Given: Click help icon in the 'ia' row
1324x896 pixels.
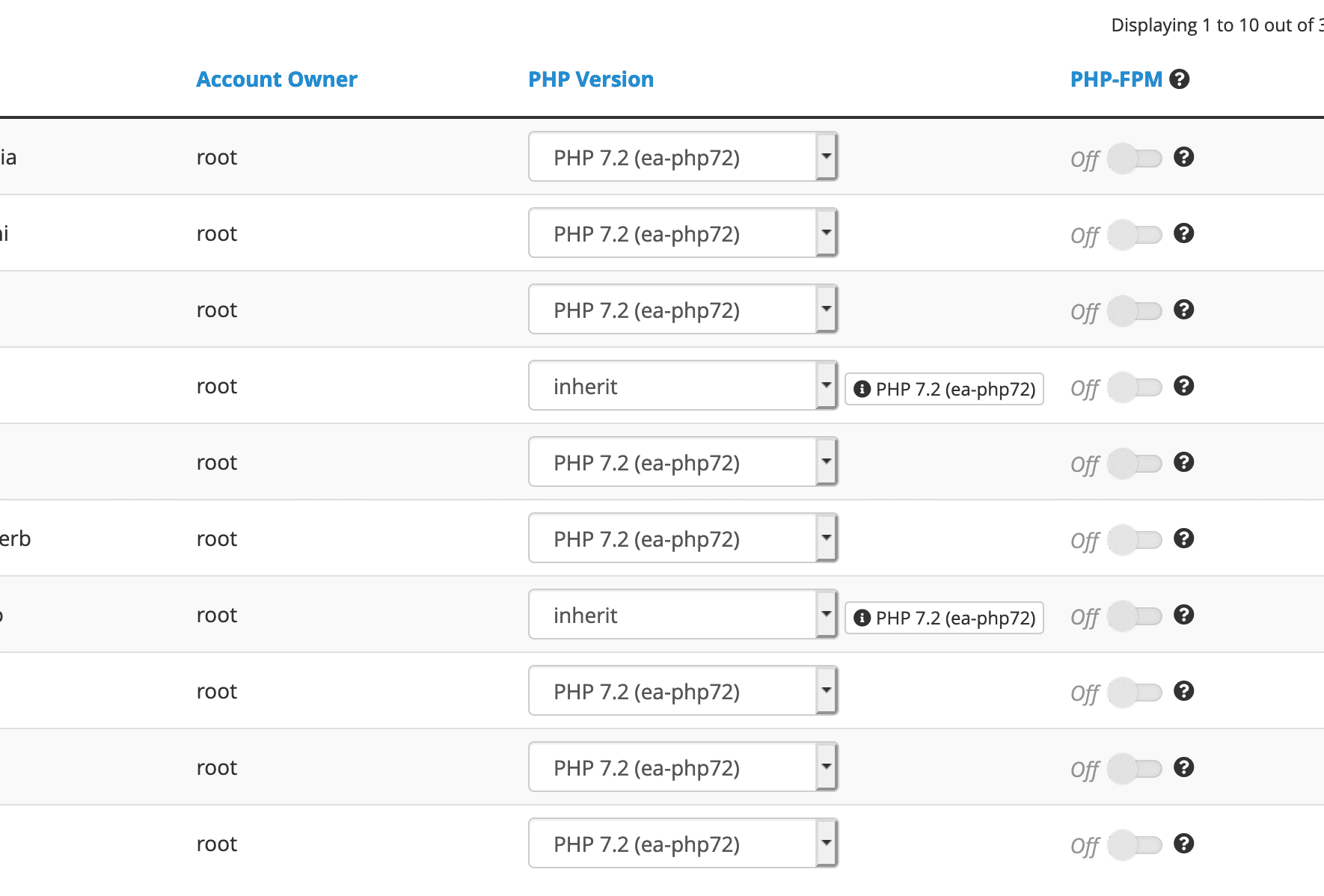Looking at the screenshot, I should (x=1183, y=157).
